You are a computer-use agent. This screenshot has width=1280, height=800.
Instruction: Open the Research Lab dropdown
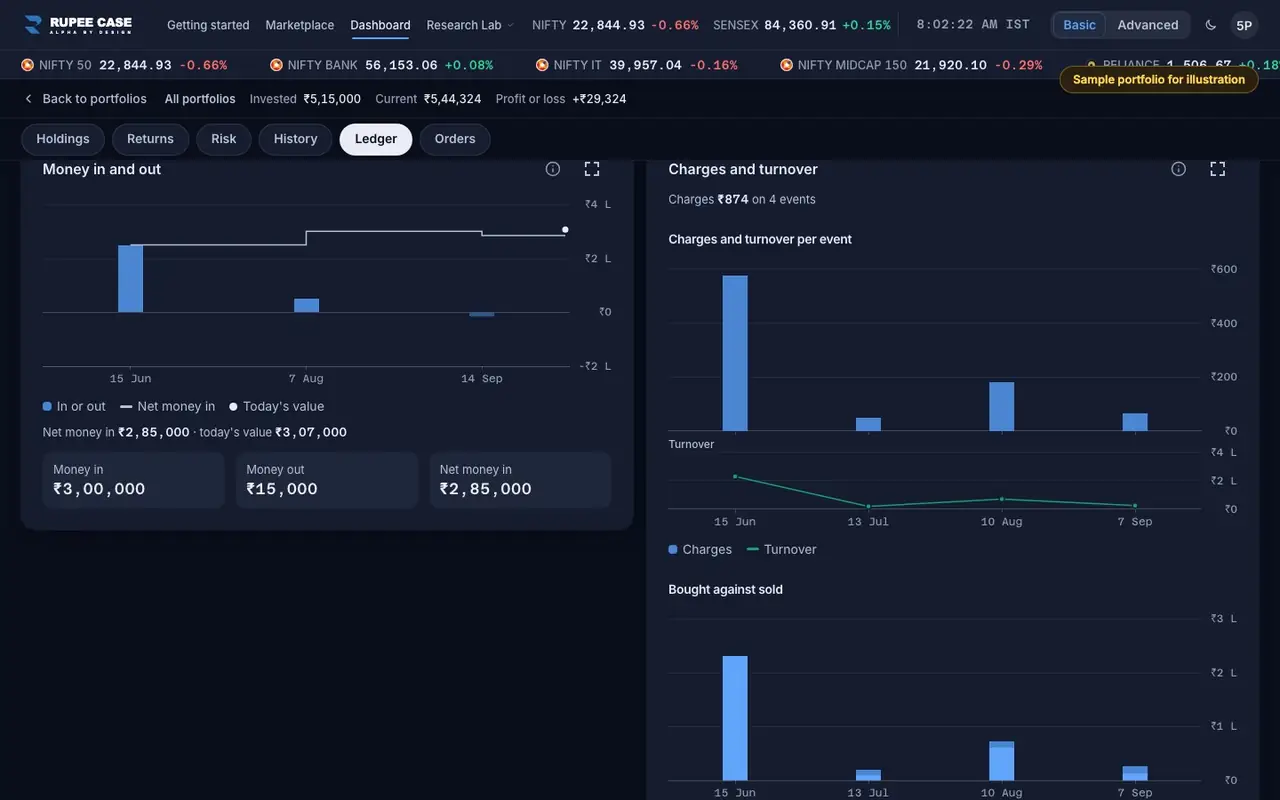470,25
